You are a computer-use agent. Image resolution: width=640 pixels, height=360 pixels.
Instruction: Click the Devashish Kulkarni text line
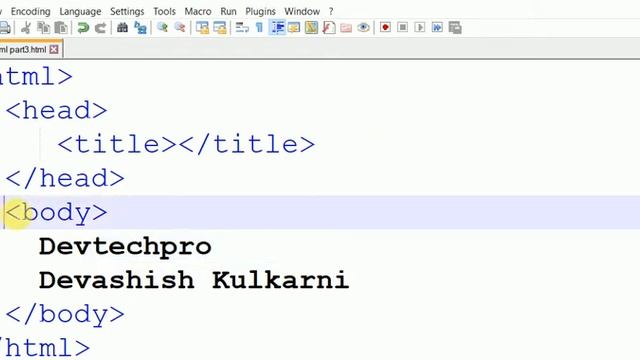tap(194, 280)
